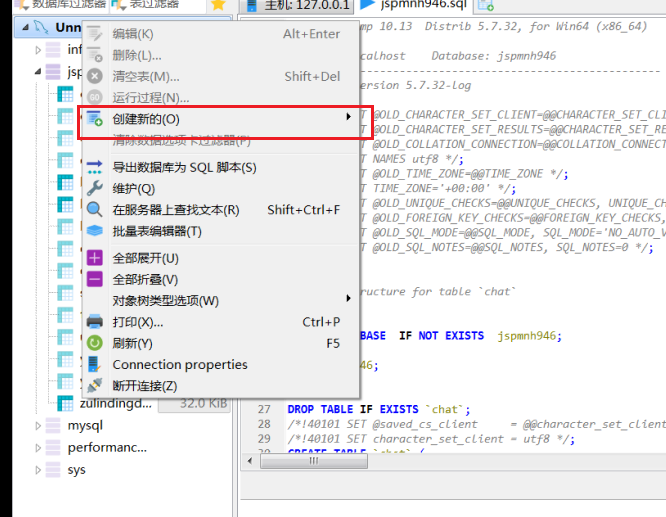Viewport: 666px width, 517px height.
Task: Click the blue layers icon beside 批量表编辑器
Action: [94, 231]
